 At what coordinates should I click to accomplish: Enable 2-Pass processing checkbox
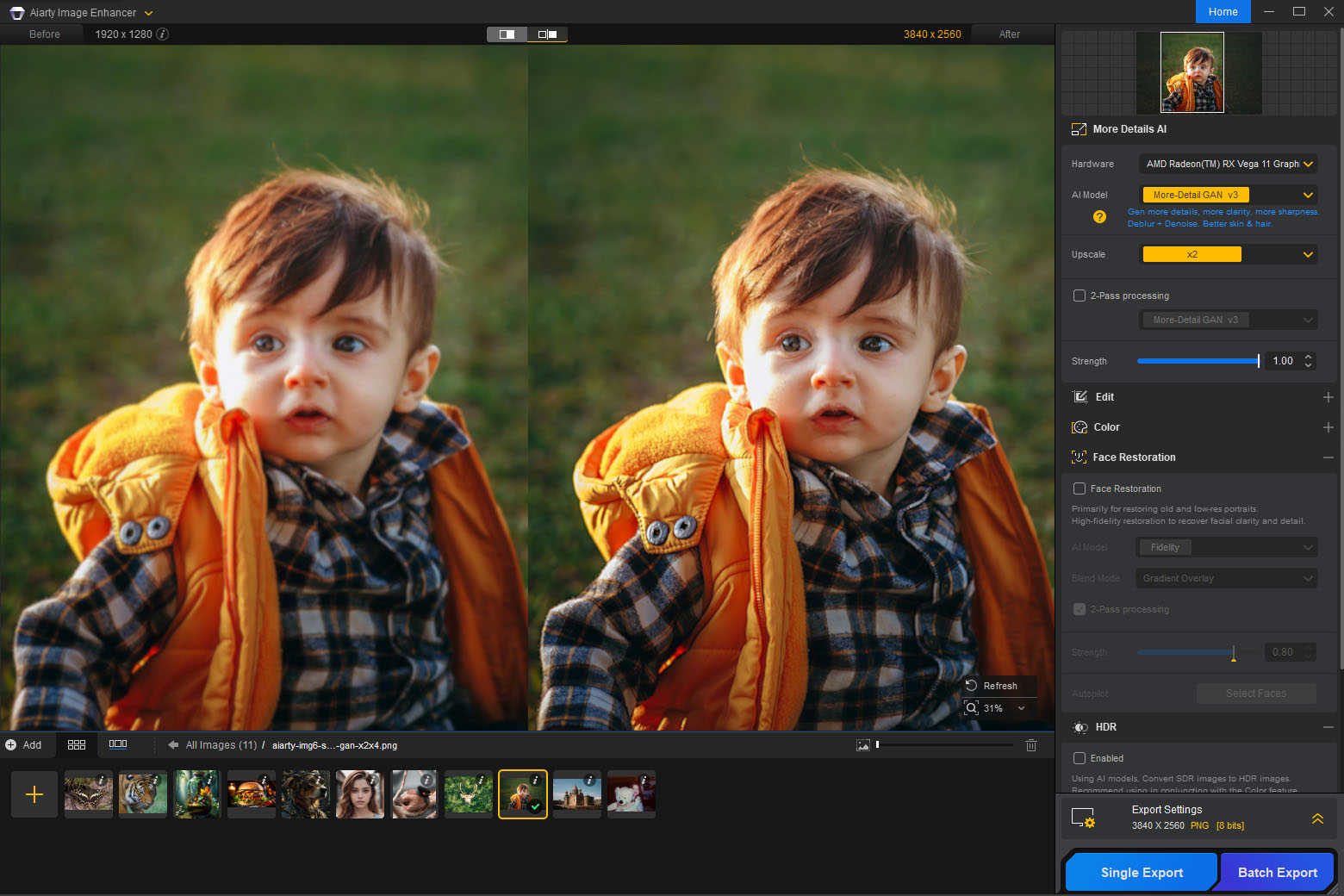[x=1080, y=296]
